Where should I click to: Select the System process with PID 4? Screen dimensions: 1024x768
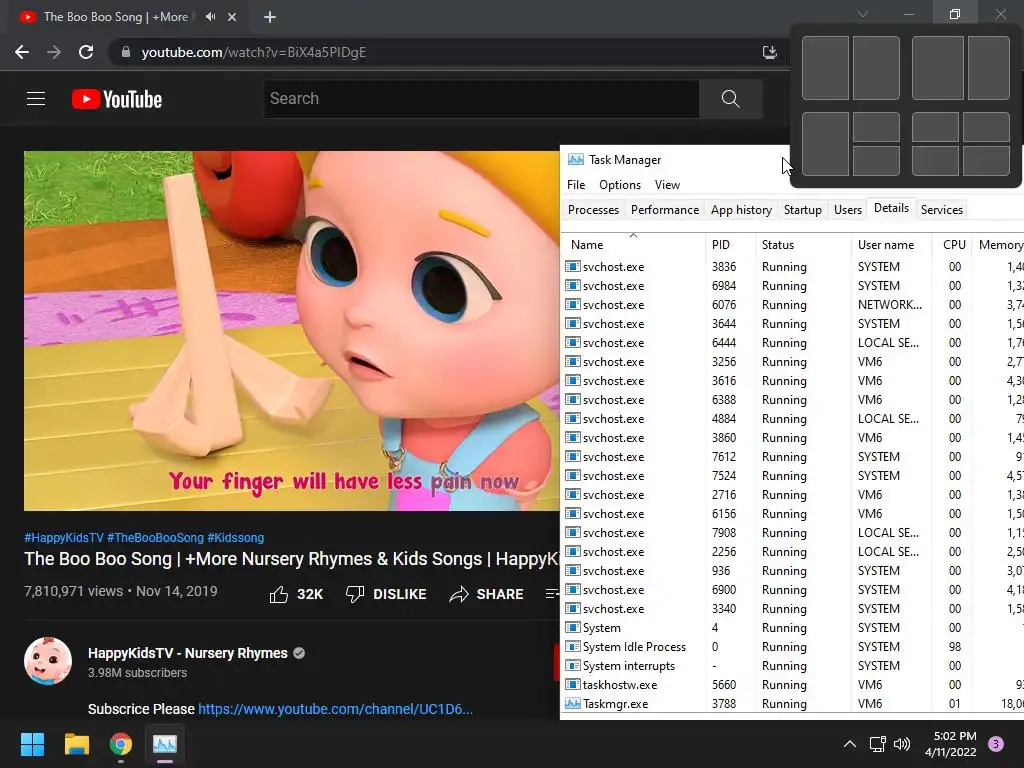[x=792, y=628]
